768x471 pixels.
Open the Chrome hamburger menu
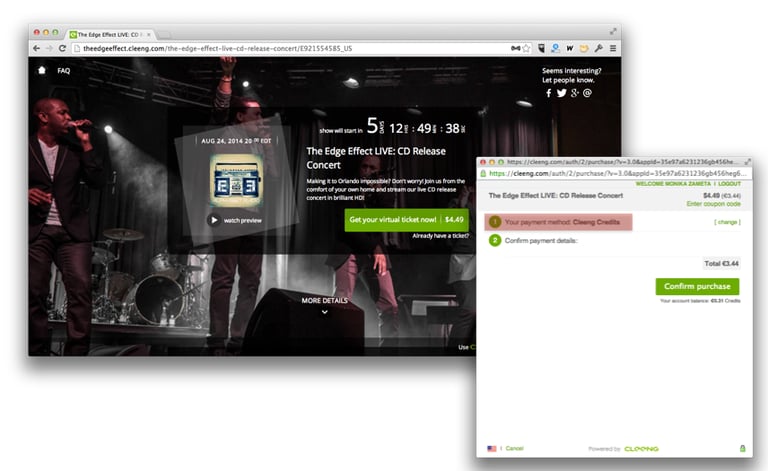pyautogui.click(x=613, y=48)
